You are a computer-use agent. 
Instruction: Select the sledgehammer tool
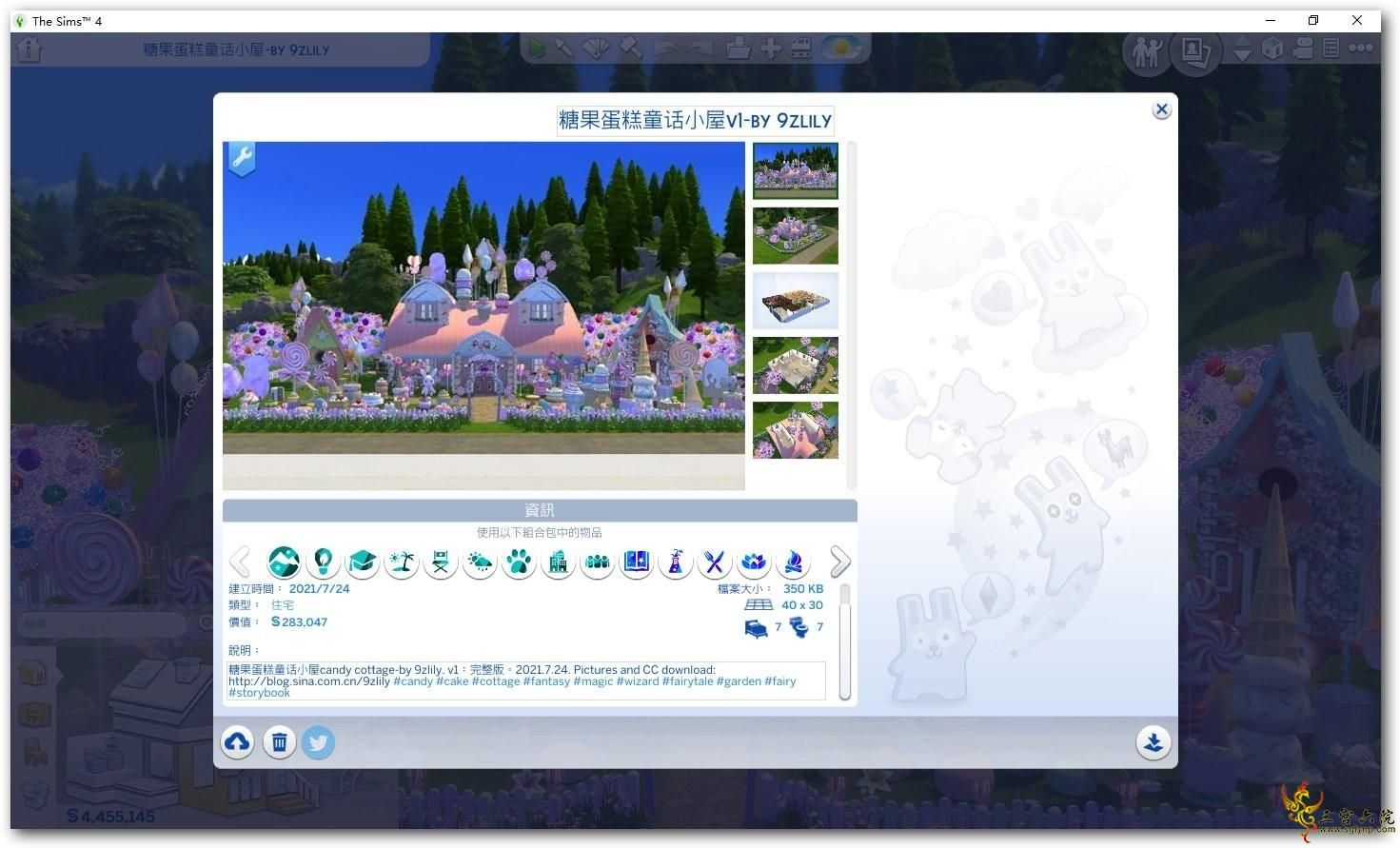tap(631, 48)
